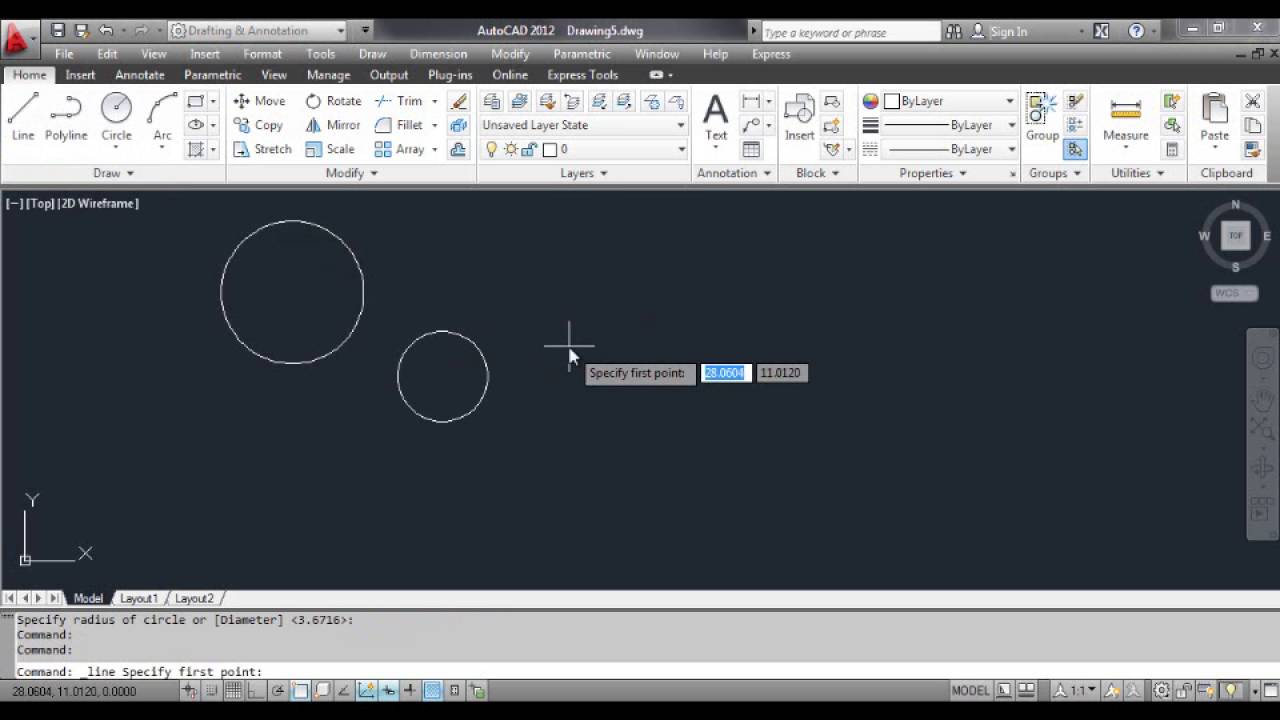Image resolution: width=1280 pixels, height=720 pixels.
Task: Click the 11.0120 coordinate input box
Action: [780, 373]
